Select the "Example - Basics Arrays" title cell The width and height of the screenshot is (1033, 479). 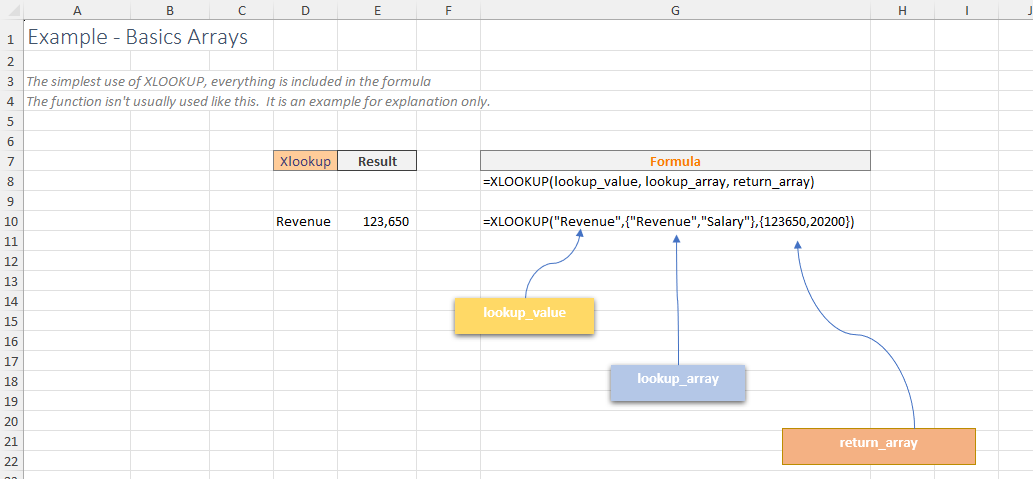(138, 37)
